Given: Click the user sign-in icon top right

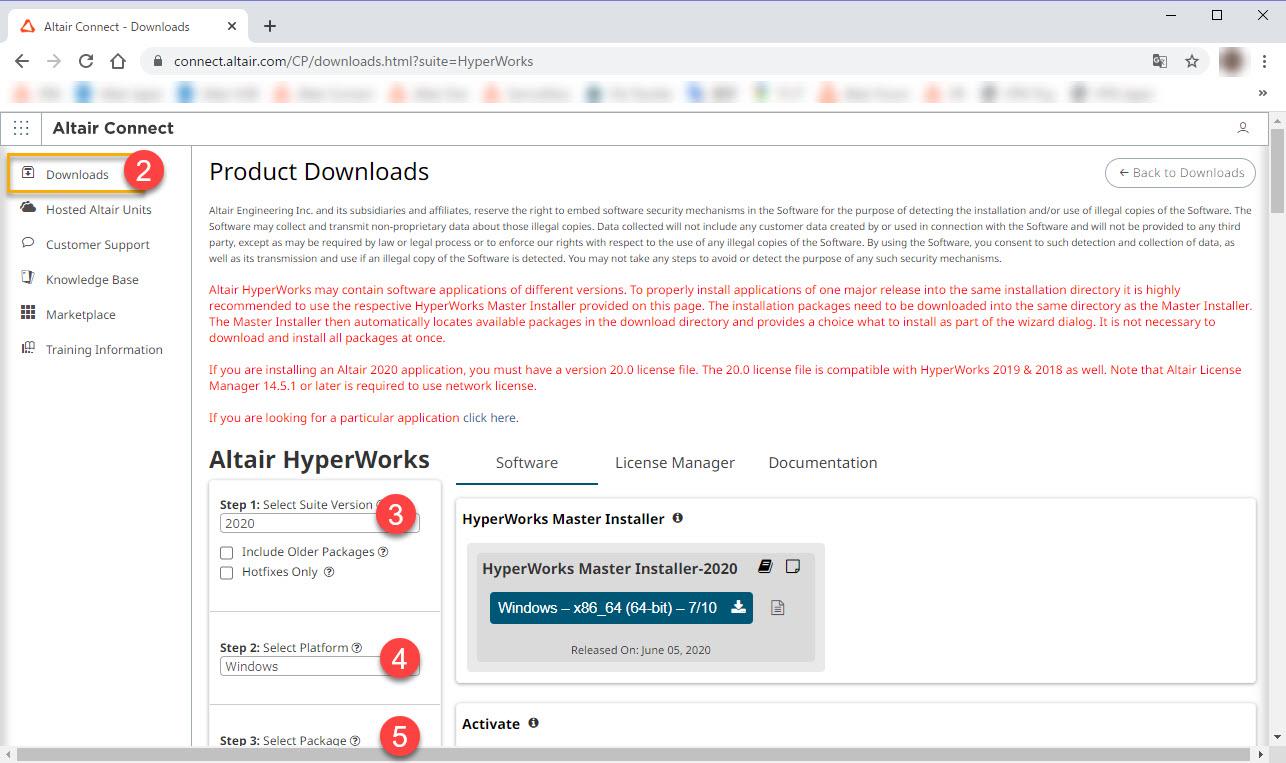Looking at the screenshot, I should pyautogui.click(x=1242, y=128).
